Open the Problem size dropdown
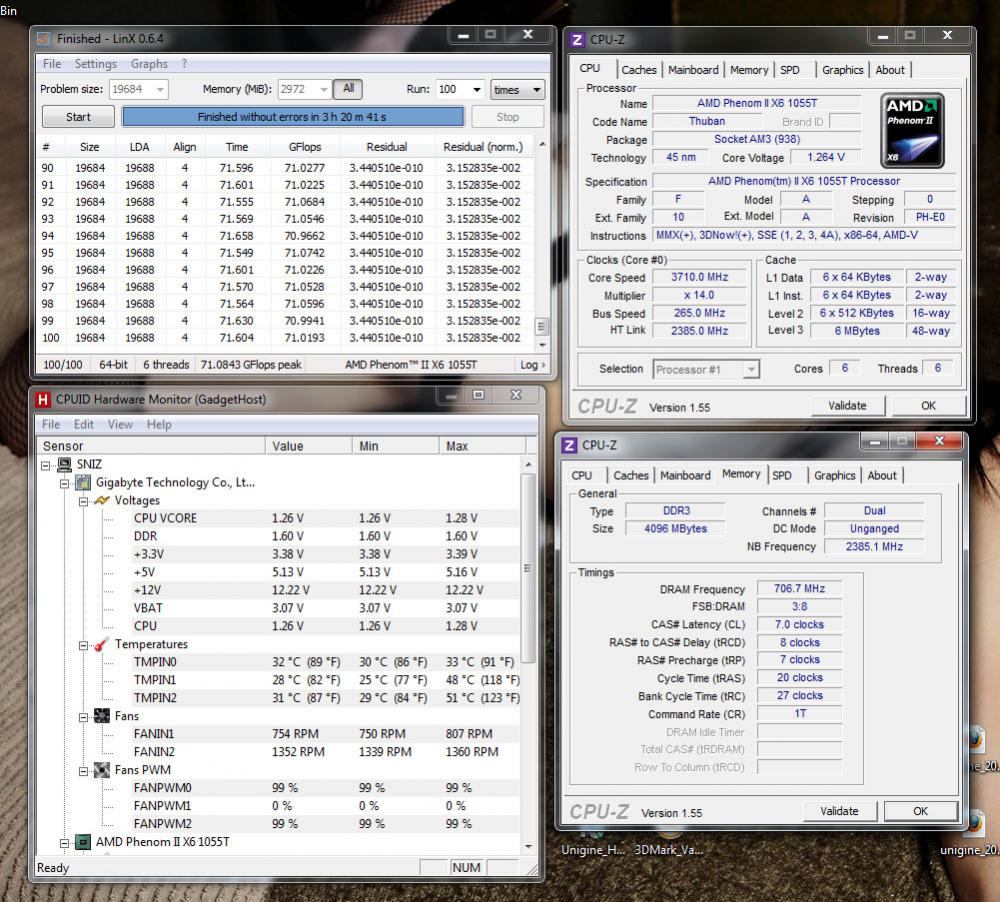1000x902 pixels. tap(160, 89)
